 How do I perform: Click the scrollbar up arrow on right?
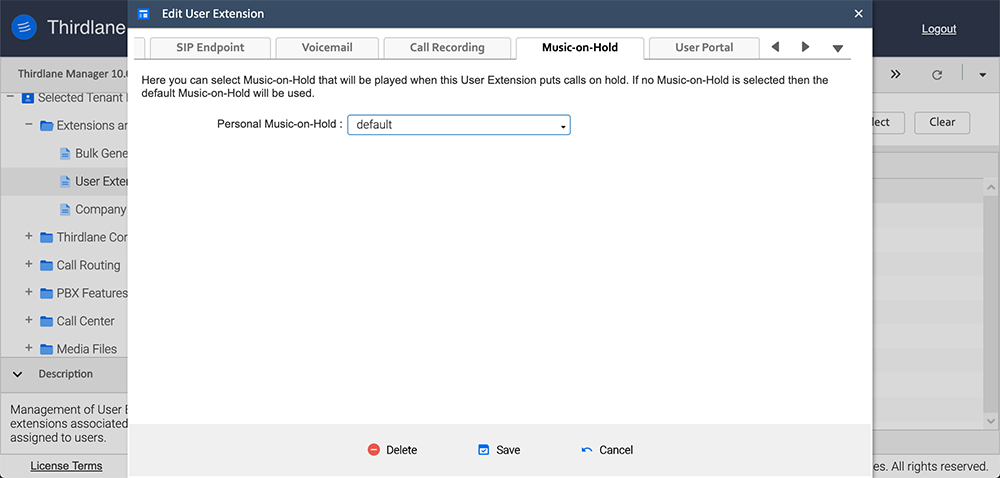[993, 187]
